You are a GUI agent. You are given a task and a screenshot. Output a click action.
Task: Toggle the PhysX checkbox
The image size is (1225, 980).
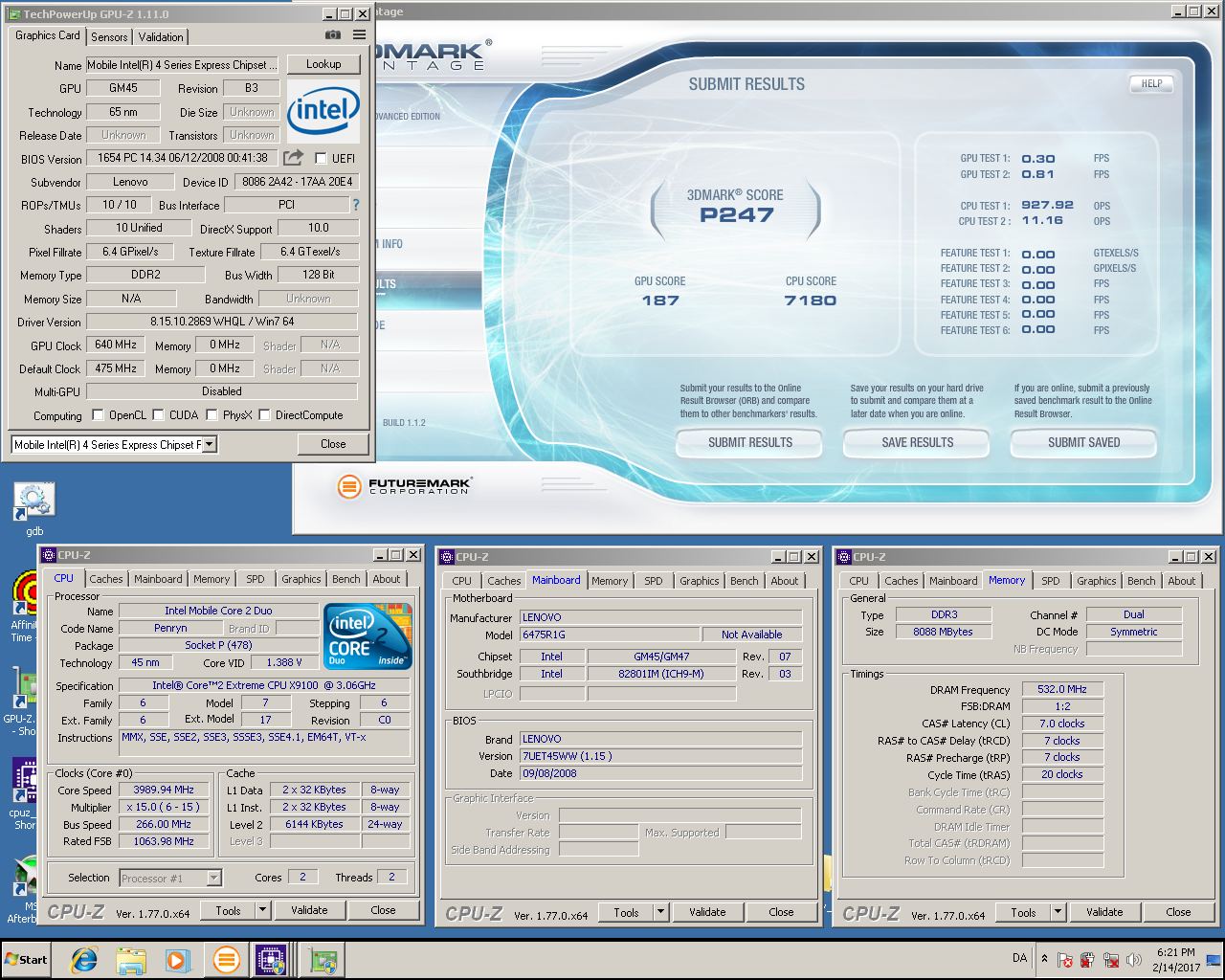pos(212,415)
